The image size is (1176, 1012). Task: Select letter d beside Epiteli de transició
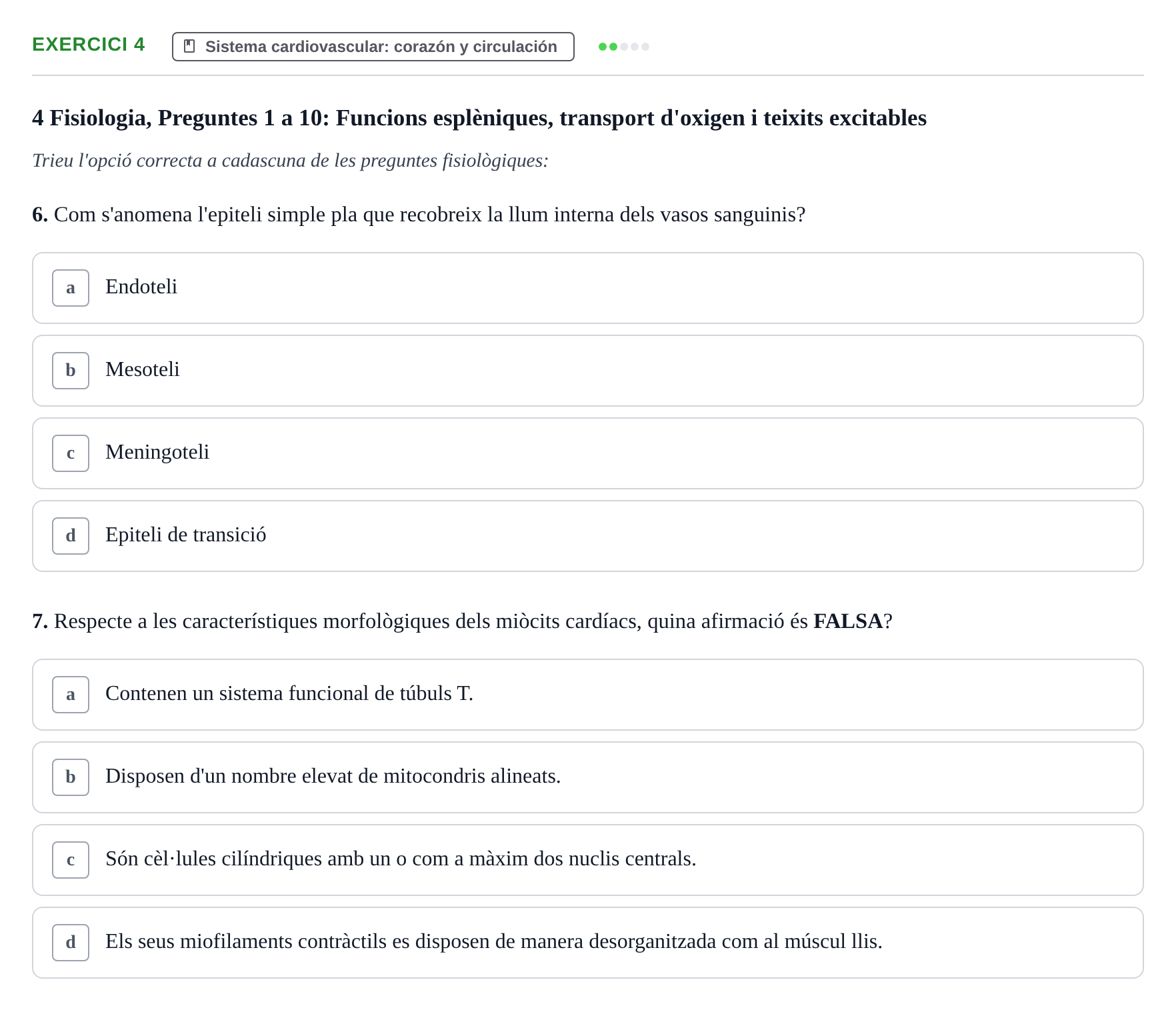[x=71, y=536]
